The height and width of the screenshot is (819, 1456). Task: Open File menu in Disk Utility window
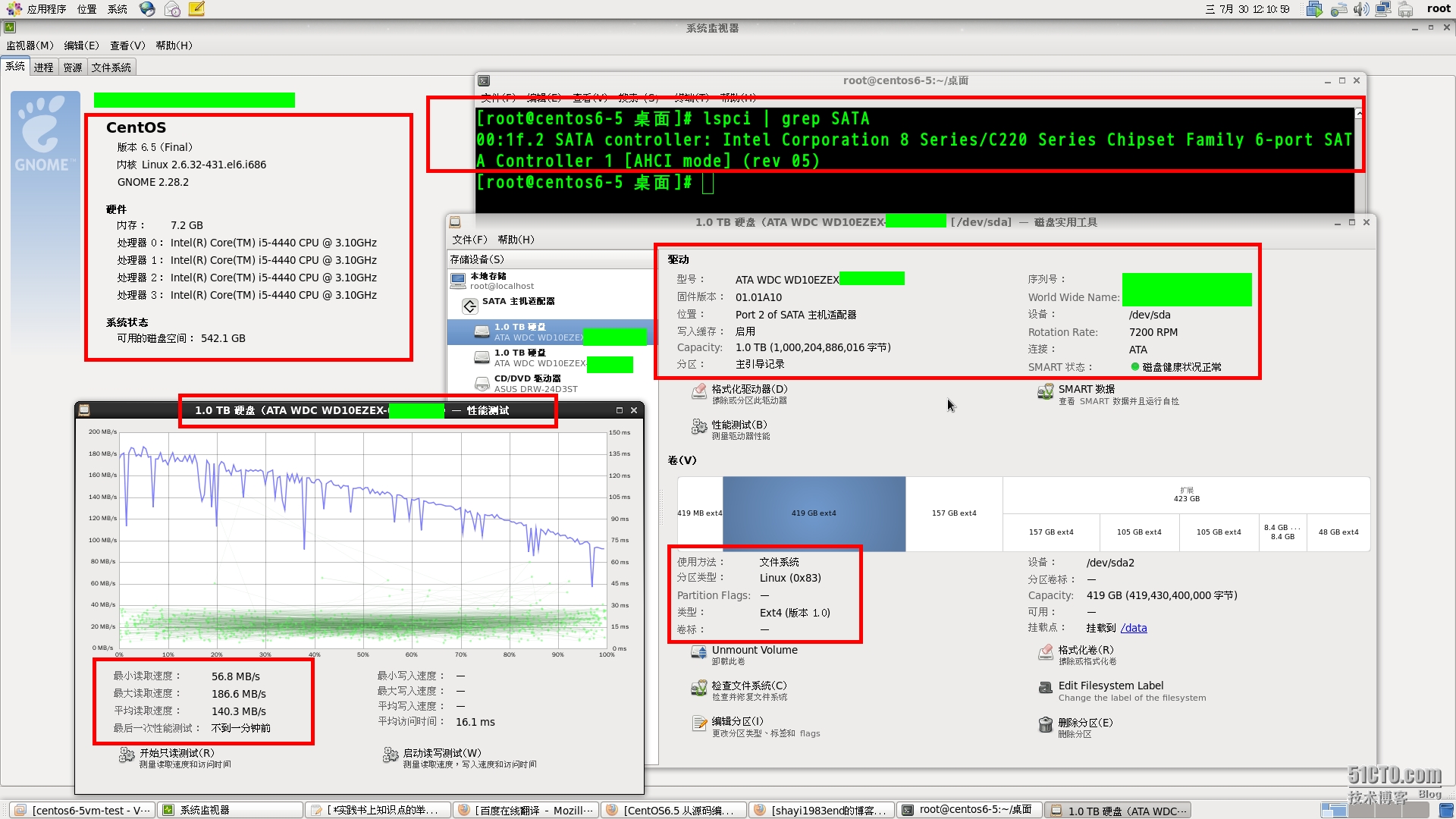[470, 240]
